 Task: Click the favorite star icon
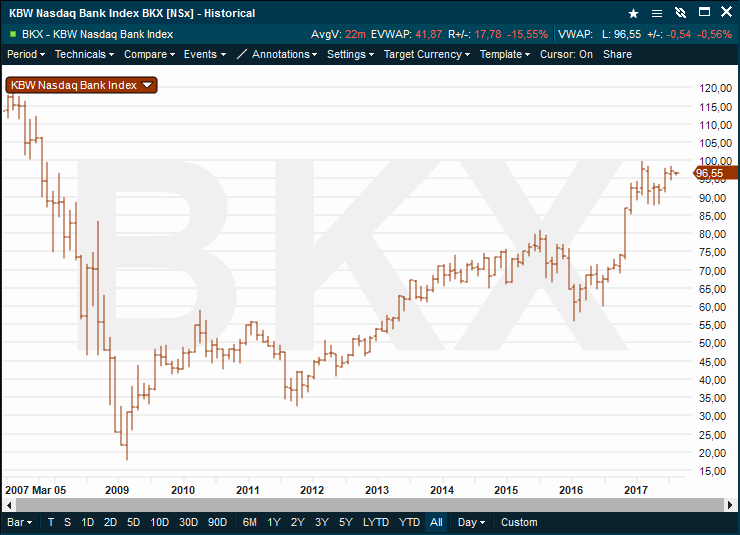coord(633,13)
